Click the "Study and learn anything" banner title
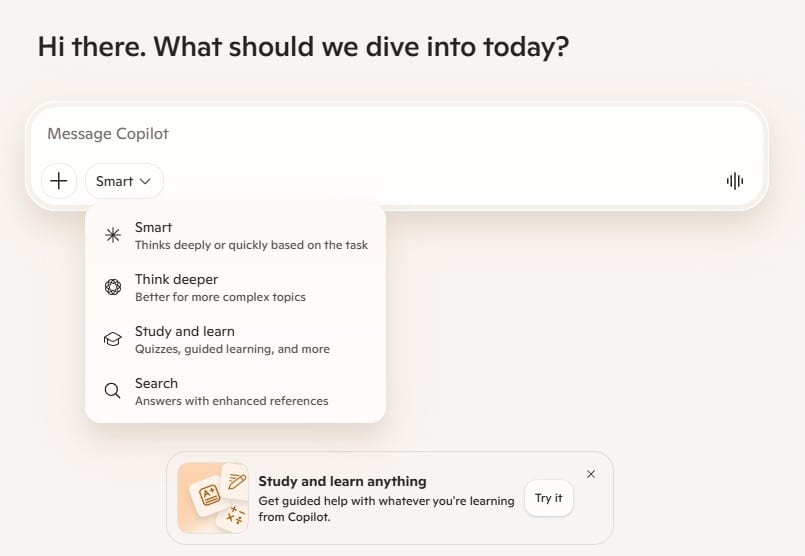805x556 pixels. [x=342, y=481]
